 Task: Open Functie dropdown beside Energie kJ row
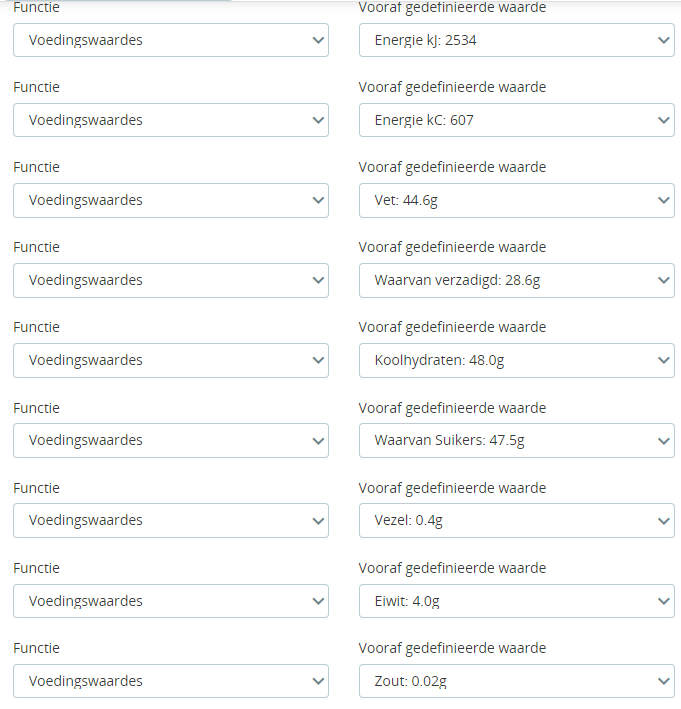pos(170,40)
